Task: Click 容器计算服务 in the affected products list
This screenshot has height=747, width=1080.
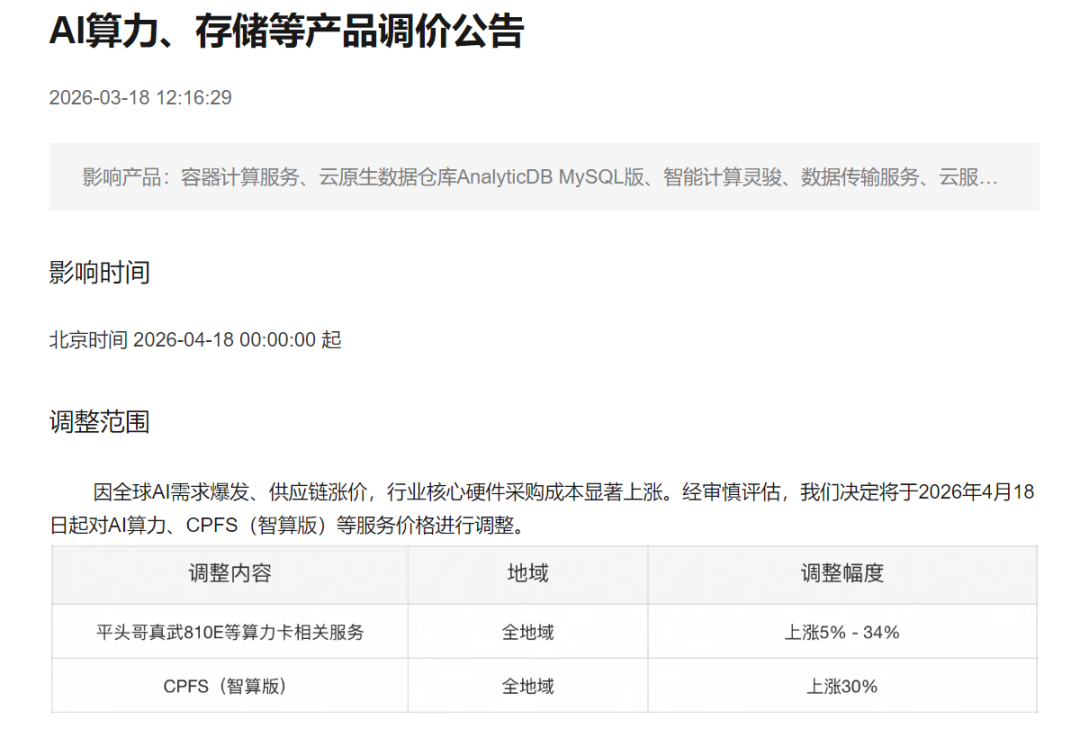Action: tap(240, 178)
